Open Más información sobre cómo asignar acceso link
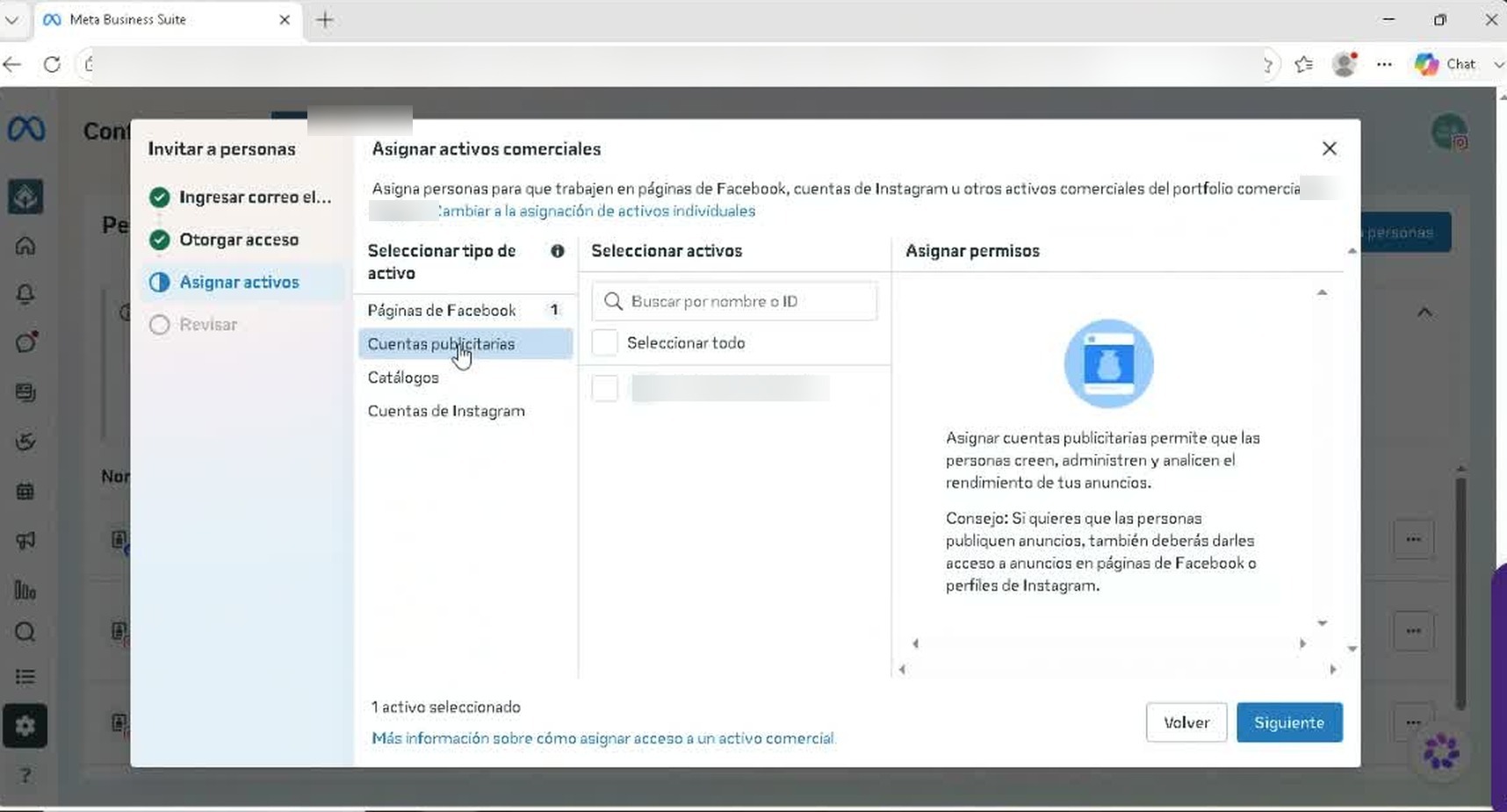Screen dimensions: 1507x812 (602, 739)
